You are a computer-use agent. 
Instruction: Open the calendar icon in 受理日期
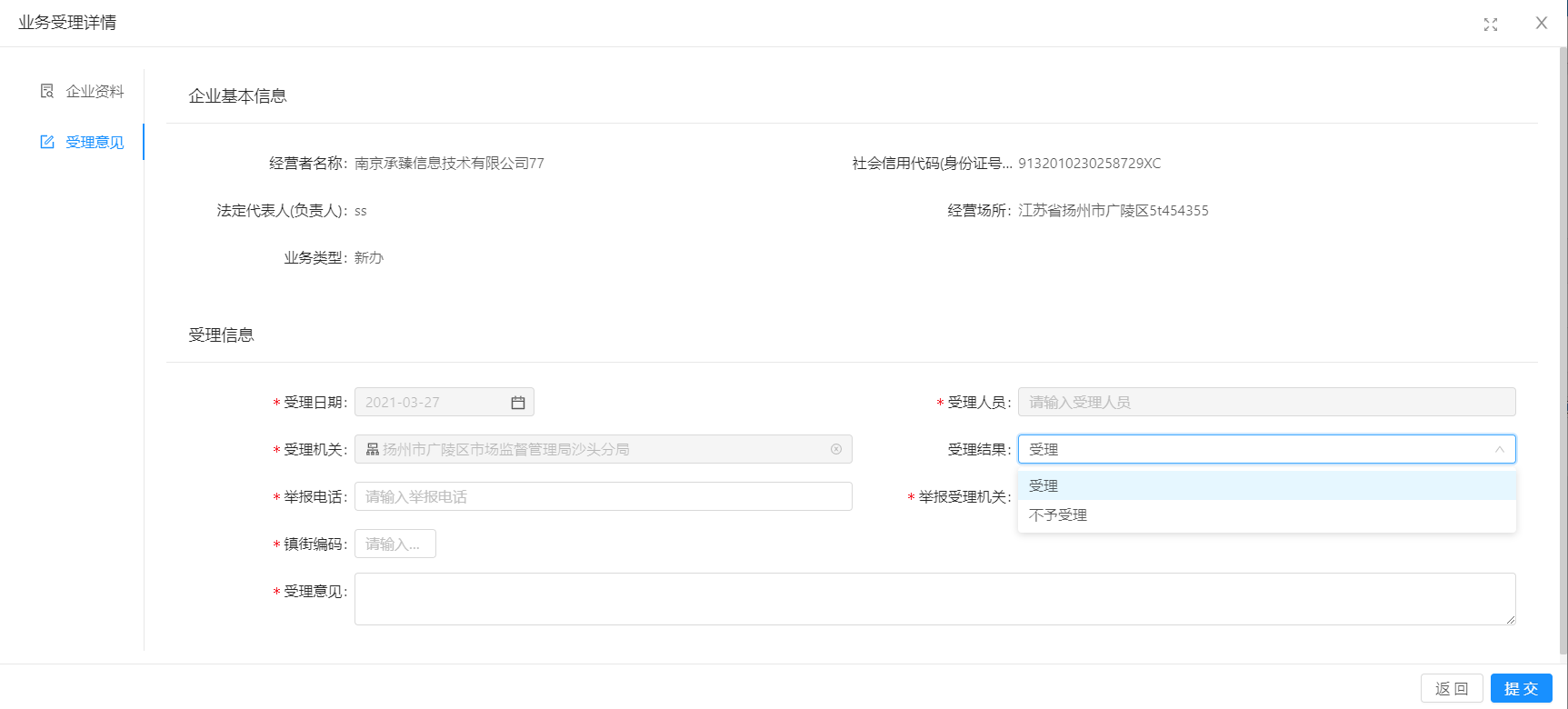[518, 403]
